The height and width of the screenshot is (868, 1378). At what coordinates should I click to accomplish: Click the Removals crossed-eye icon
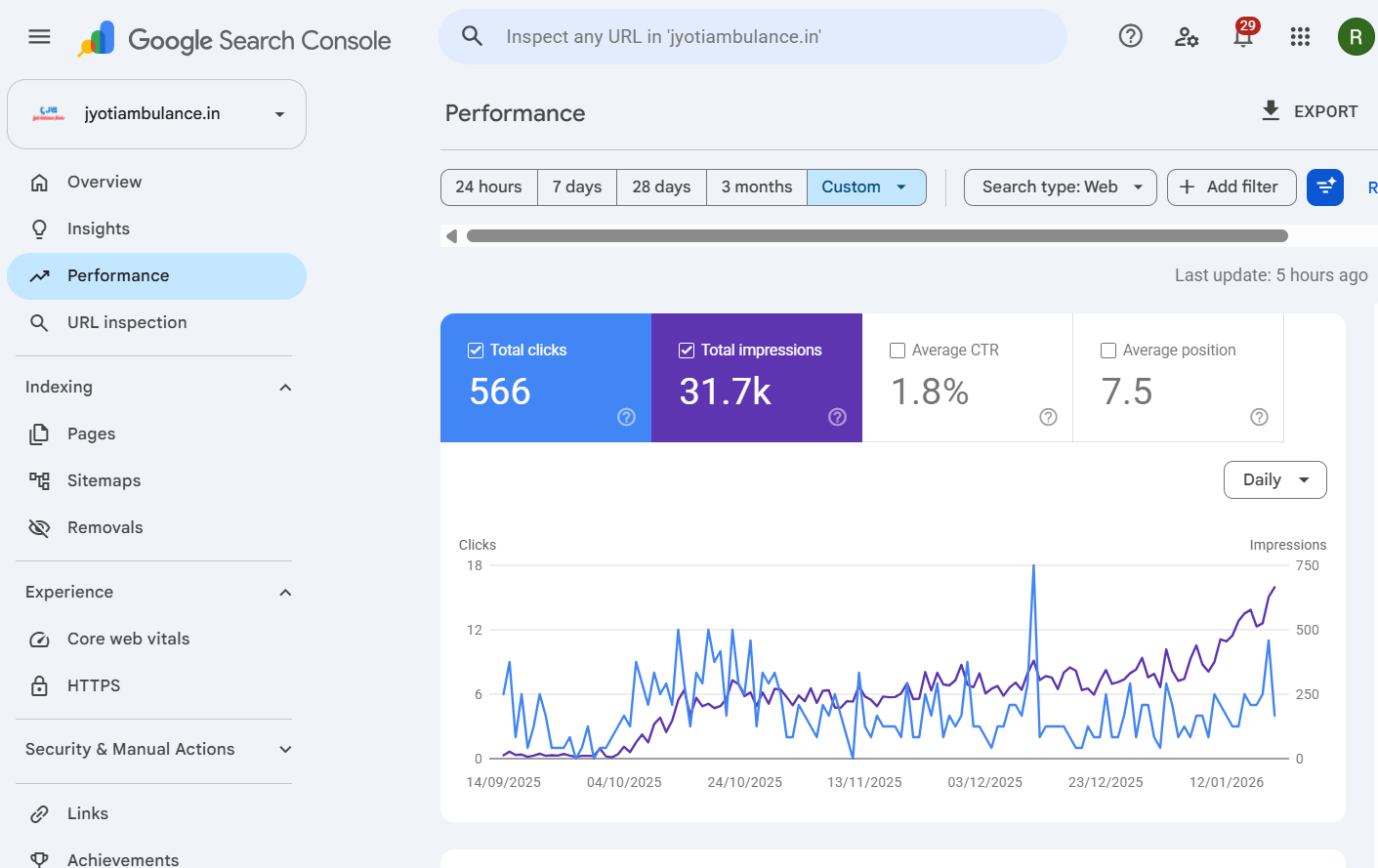39,528
